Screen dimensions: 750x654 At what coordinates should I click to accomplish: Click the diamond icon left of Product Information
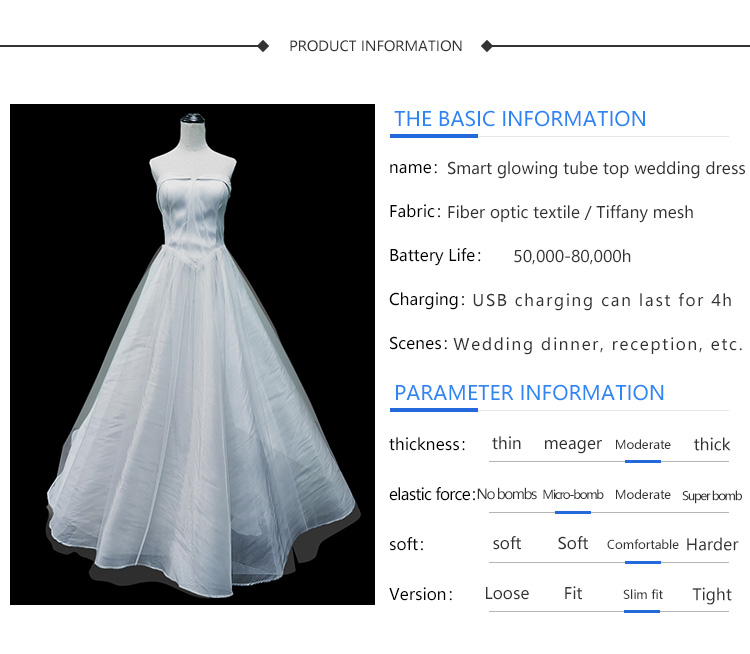[263, 46]
